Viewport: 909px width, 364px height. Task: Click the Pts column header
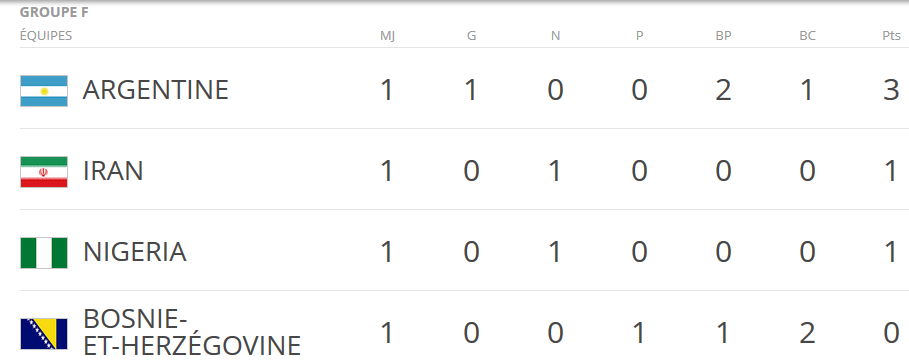click(892, 36)
